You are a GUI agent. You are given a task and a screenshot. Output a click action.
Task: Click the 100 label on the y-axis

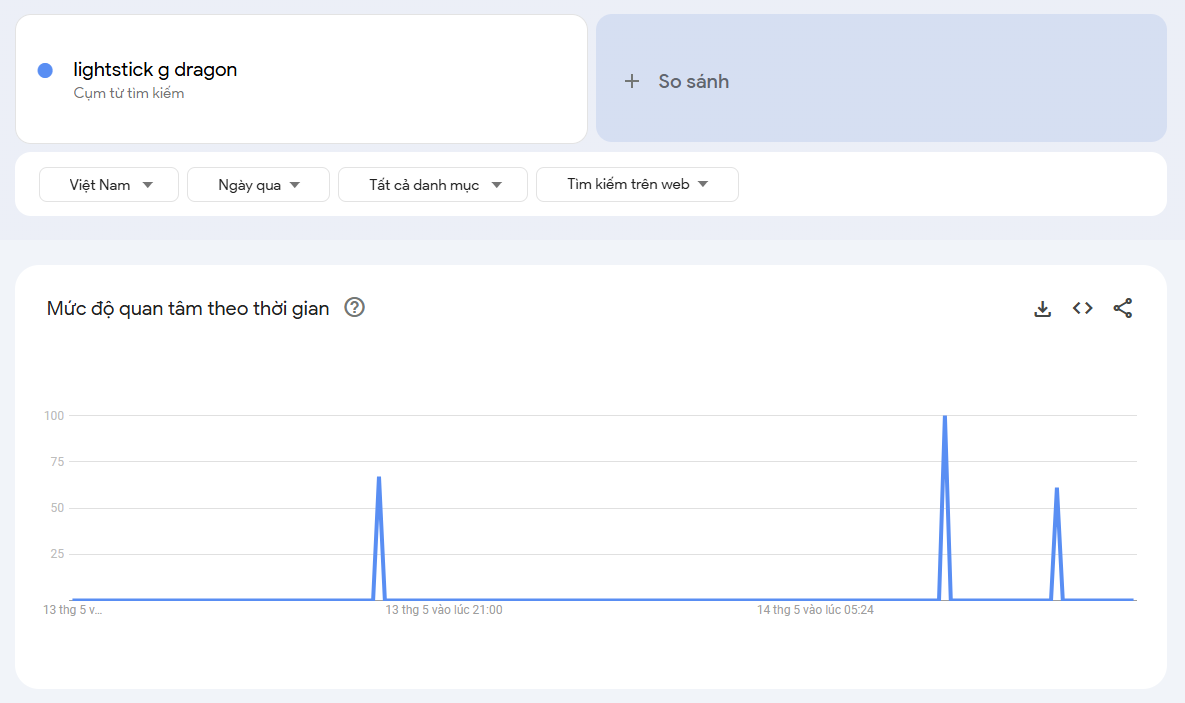pyautogui.click(x=54, y=416)
